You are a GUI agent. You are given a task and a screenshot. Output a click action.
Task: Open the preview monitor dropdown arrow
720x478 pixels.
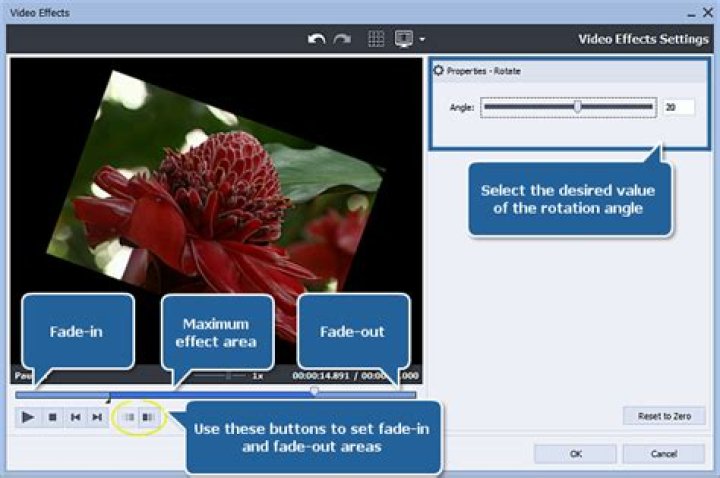click(x=422, y=40)
